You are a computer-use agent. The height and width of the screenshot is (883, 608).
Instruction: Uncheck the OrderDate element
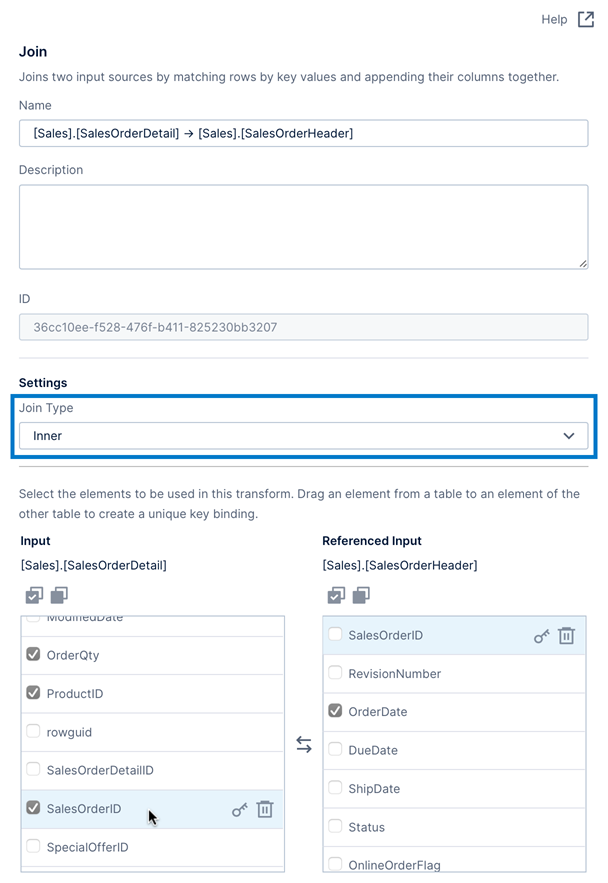click(x=336, y=711)
